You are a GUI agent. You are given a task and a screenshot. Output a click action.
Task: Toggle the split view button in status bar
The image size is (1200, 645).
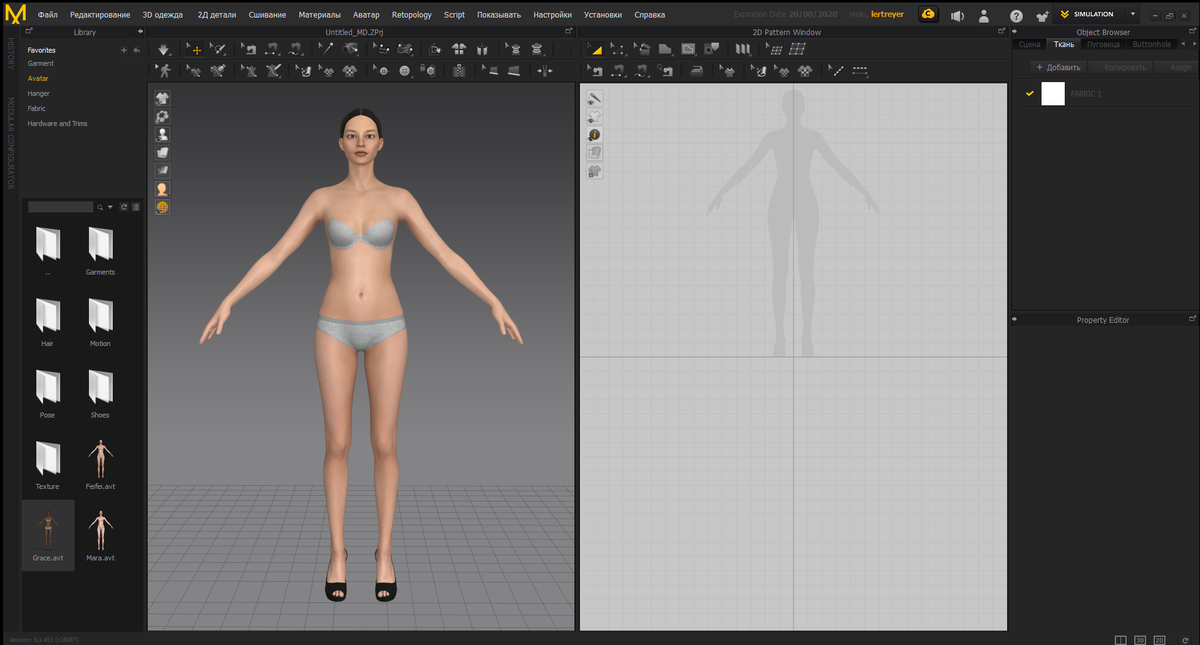(1120, 639)
